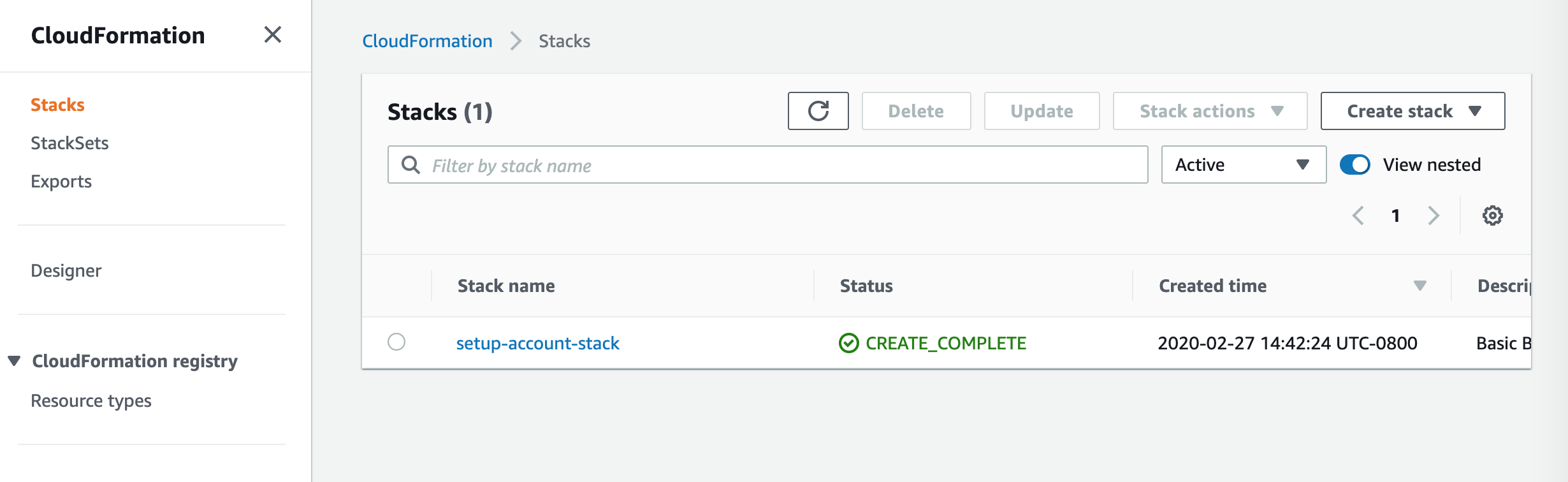This screenshot has width=1568, height=482.
Task: Open Resource types in the sidebar
Action: [x=91, y=400]
